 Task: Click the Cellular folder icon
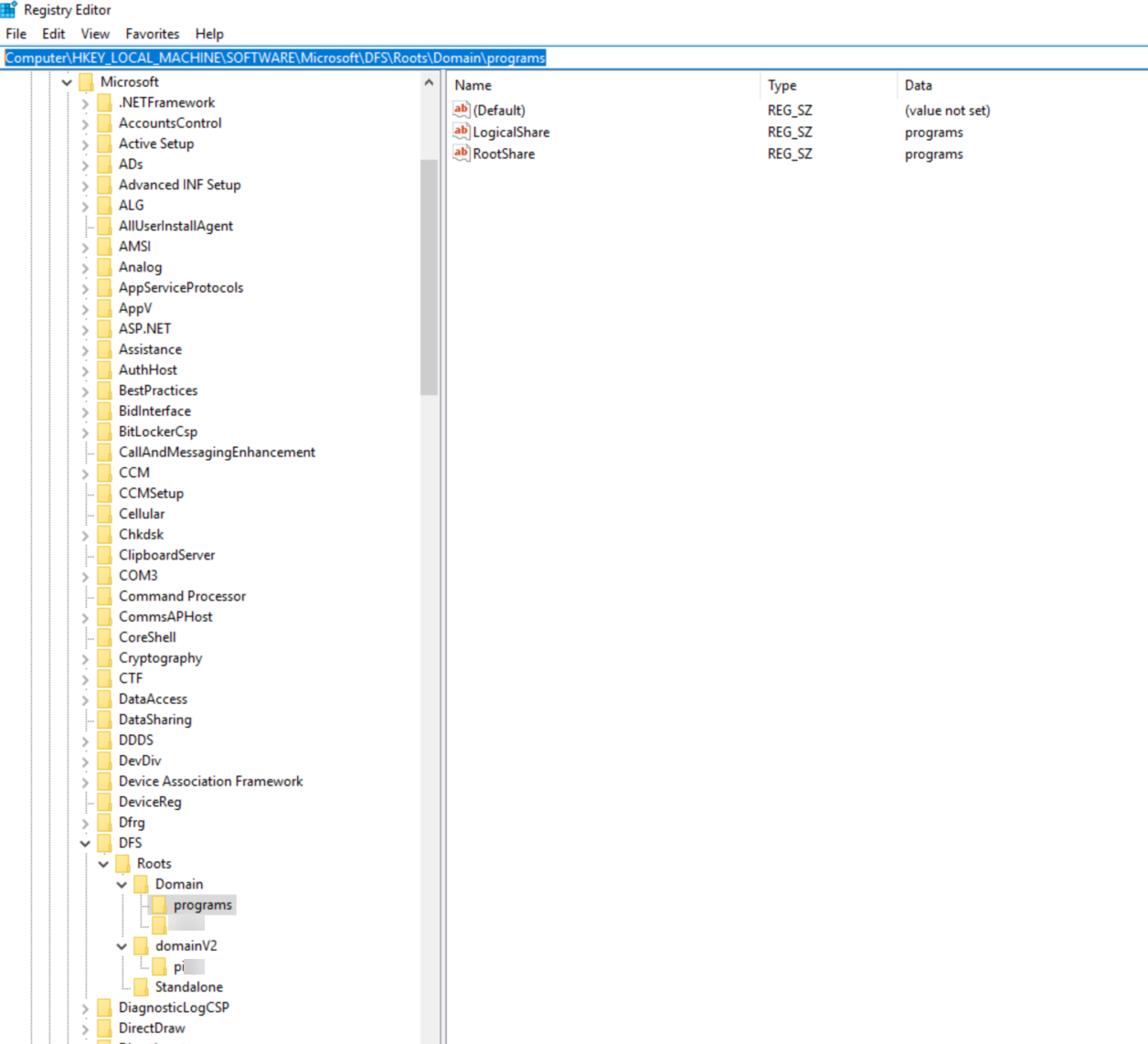click(x=105, y=514)
